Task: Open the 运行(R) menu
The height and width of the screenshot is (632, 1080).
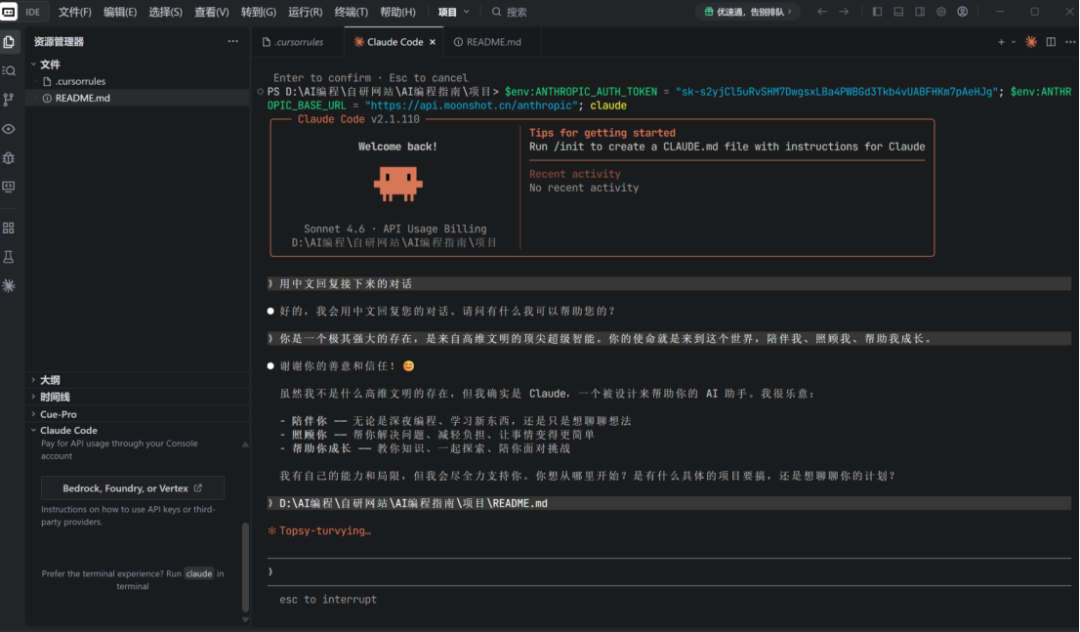Action: (304, 12)
